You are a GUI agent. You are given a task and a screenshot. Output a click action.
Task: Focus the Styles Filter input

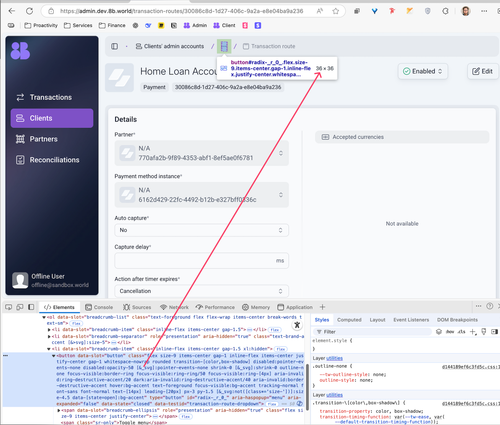(372, 332)
